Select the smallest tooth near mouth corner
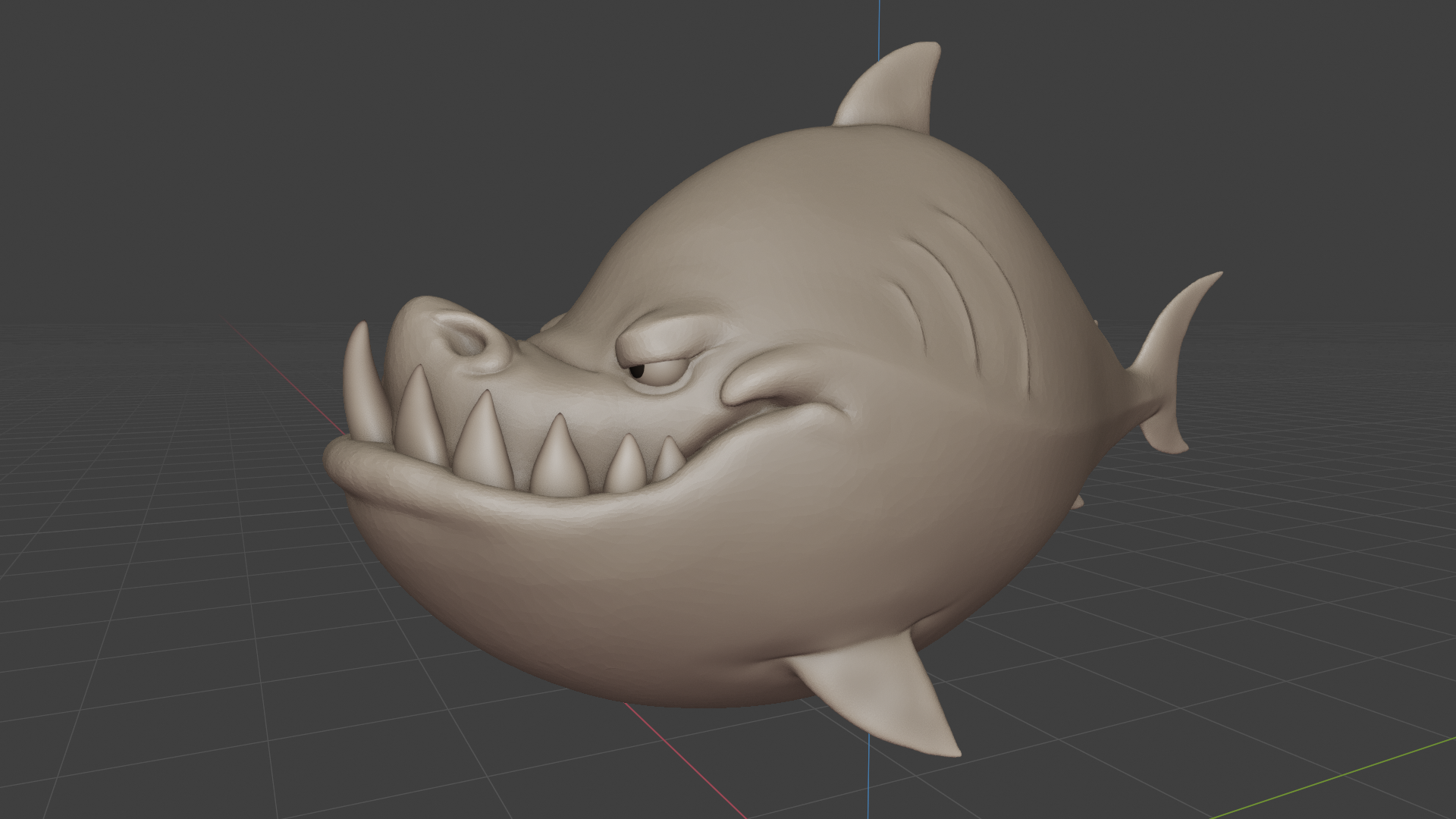 [x=669, y=460]
